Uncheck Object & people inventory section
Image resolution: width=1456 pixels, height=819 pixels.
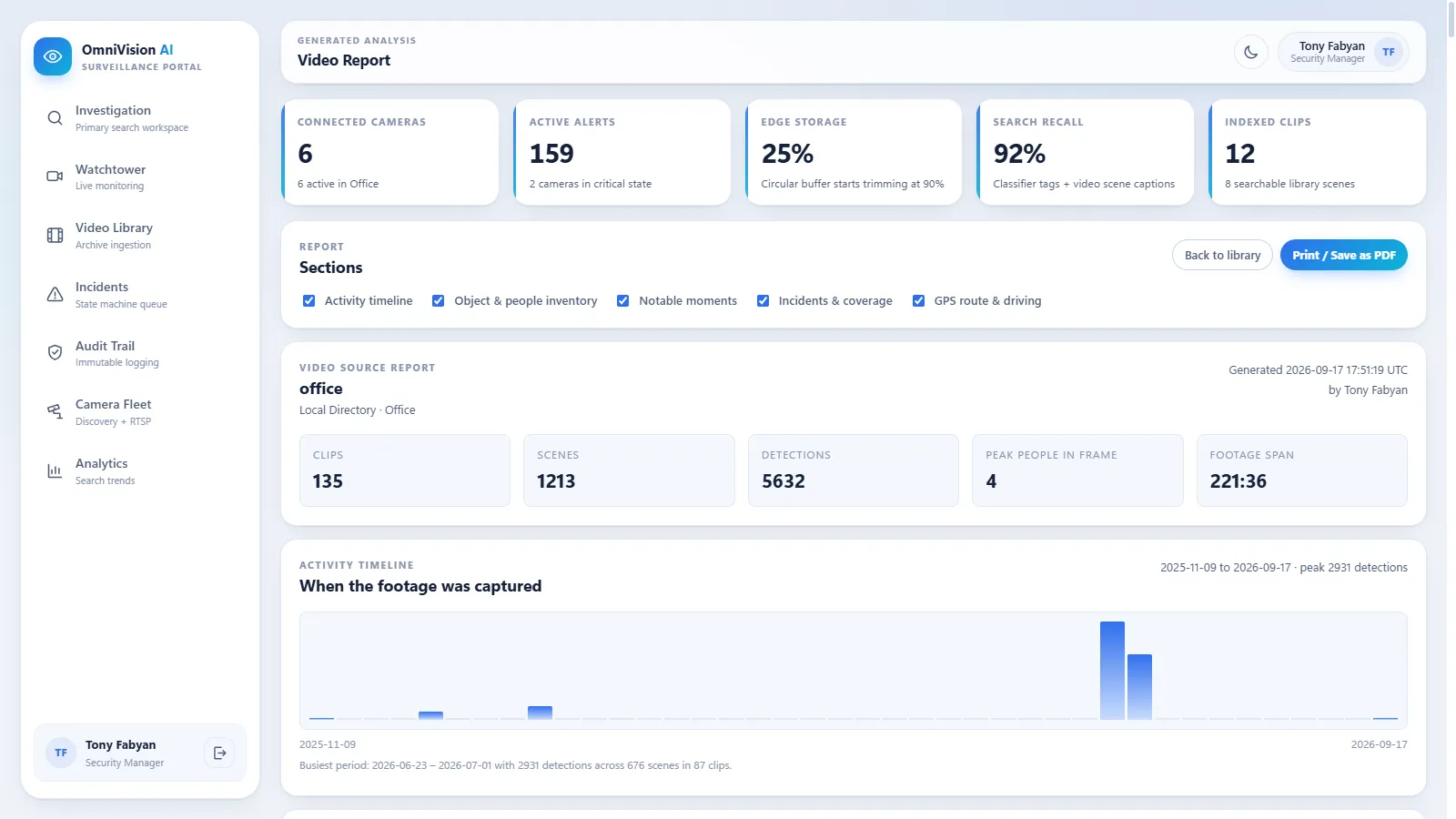point(439,300)
